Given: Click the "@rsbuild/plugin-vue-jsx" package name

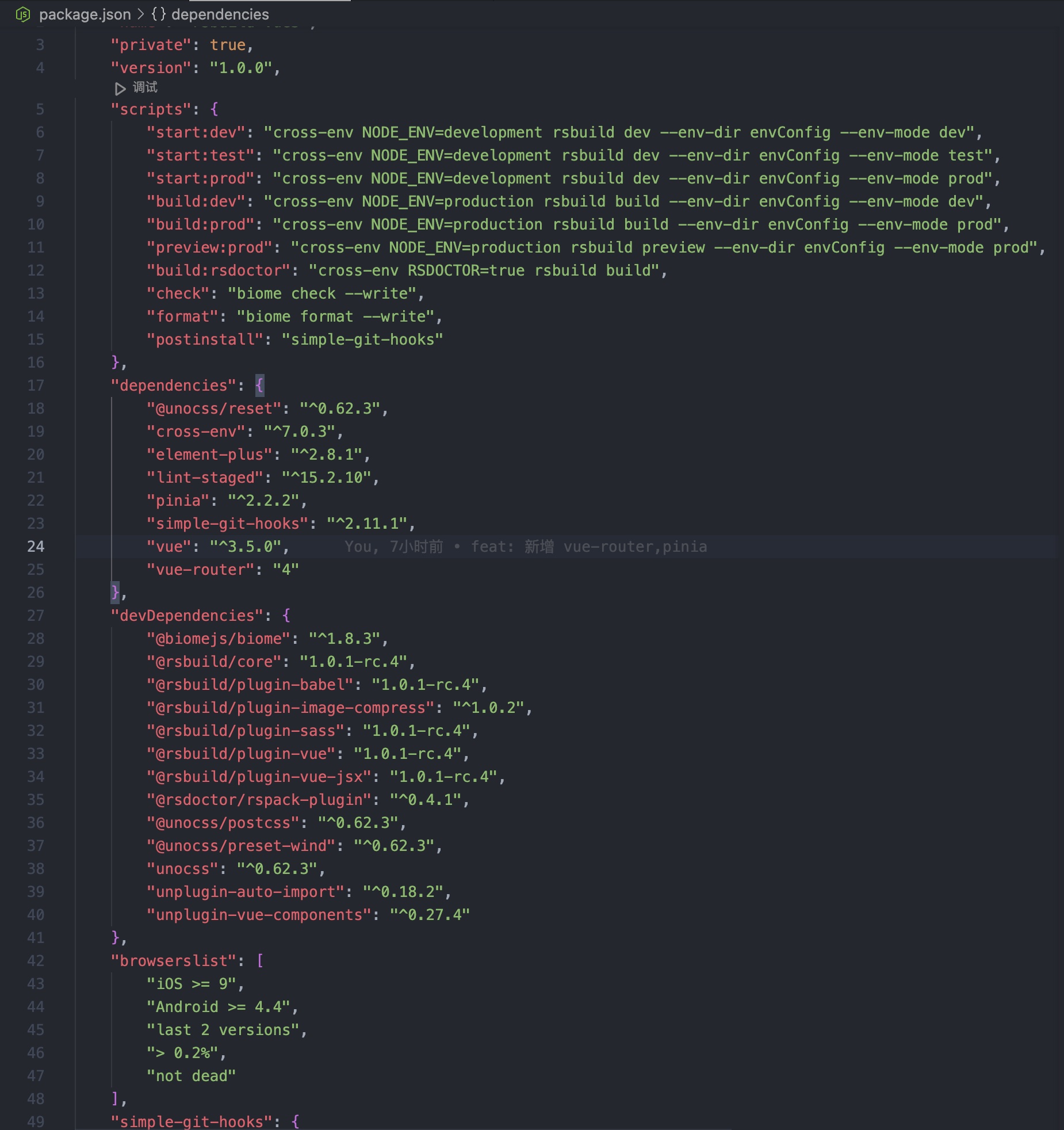Looking at the screenshot, I should coord(259,777).
